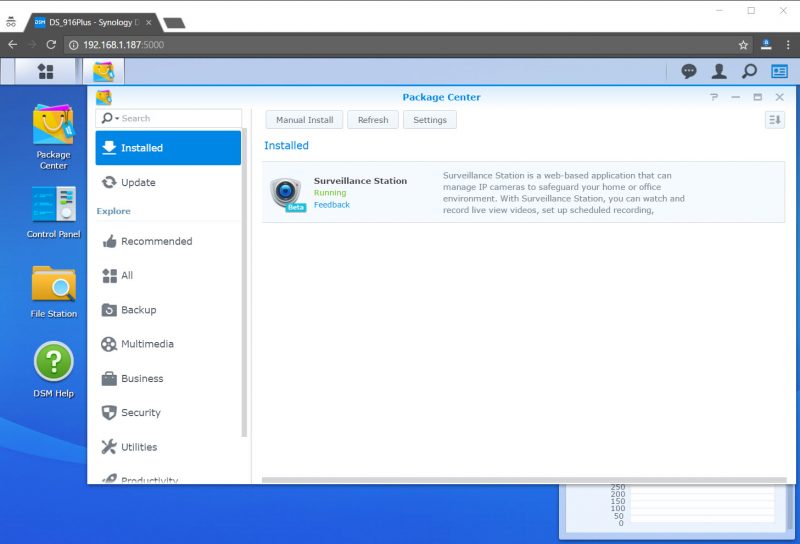This screenshot has width=800, height=544.
Task: Click the Surveillance Station package icon
Action: [x=287, y=194]
